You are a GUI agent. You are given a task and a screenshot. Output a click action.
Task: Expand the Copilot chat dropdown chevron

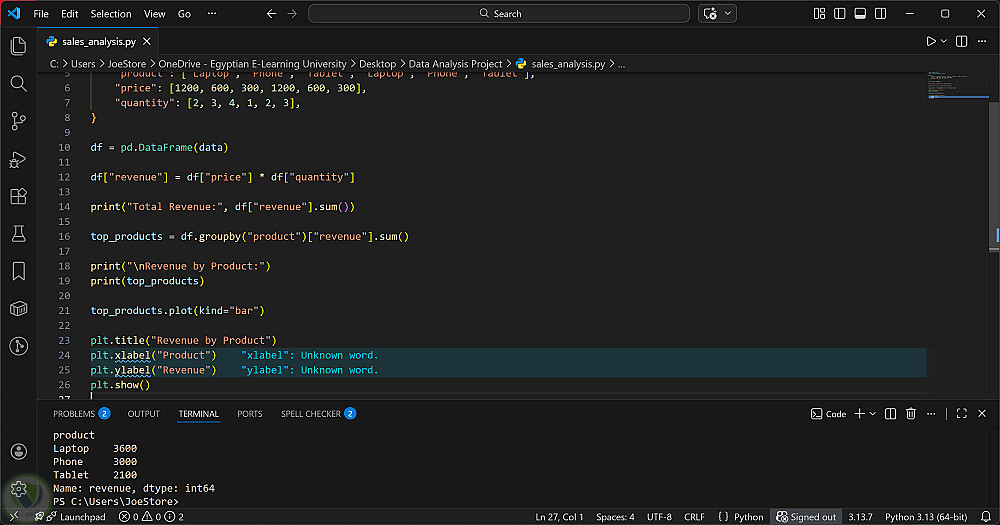tap(728, 14)
